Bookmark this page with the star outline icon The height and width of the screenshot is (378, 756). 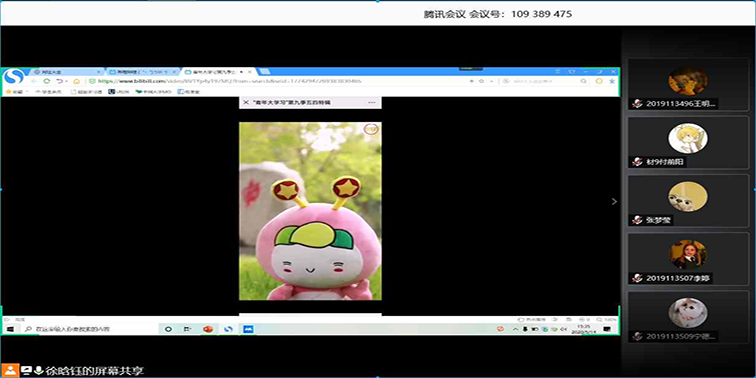(481, 81)
